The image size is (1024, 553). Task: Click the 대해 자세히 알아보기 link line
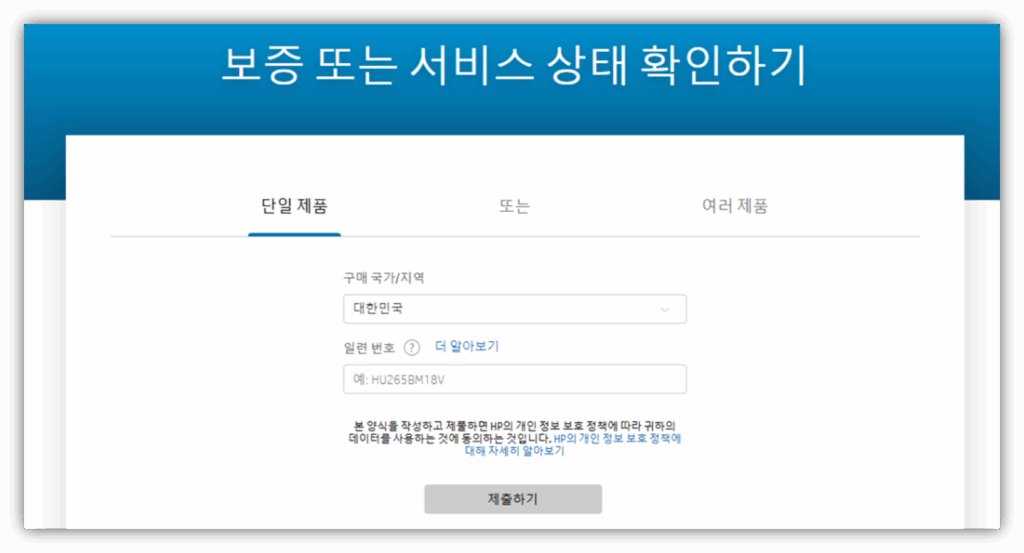514,452
